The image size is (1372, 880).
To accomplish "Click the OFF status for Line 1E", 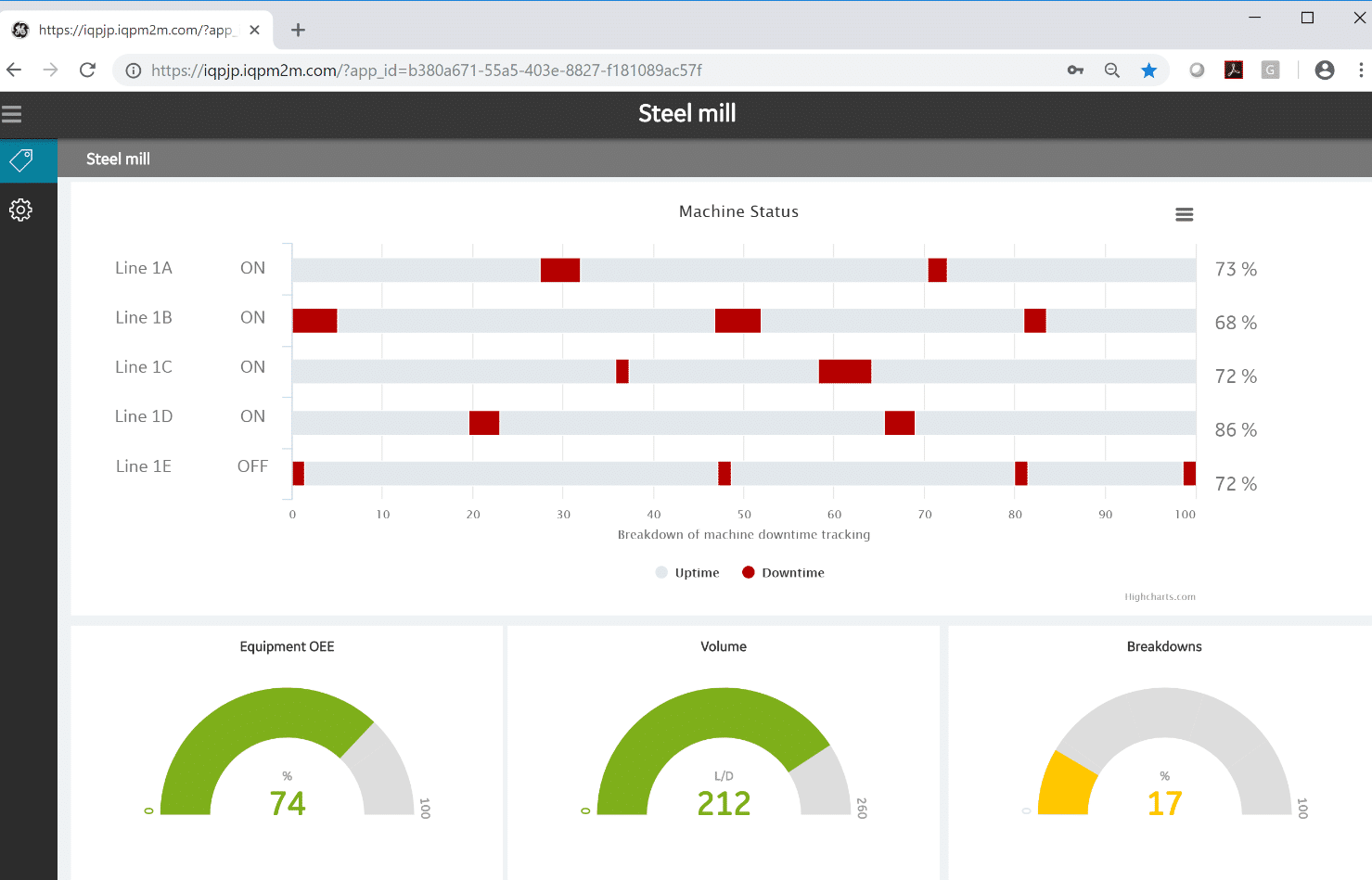I will click(252, 466).
